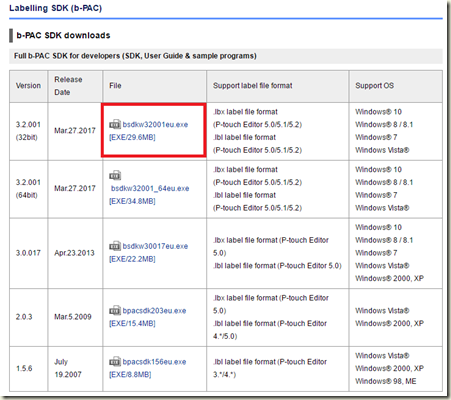451x400 pixels.
Task: Click the b-PAC SDK downloads heading
Action: pos(63,35)
